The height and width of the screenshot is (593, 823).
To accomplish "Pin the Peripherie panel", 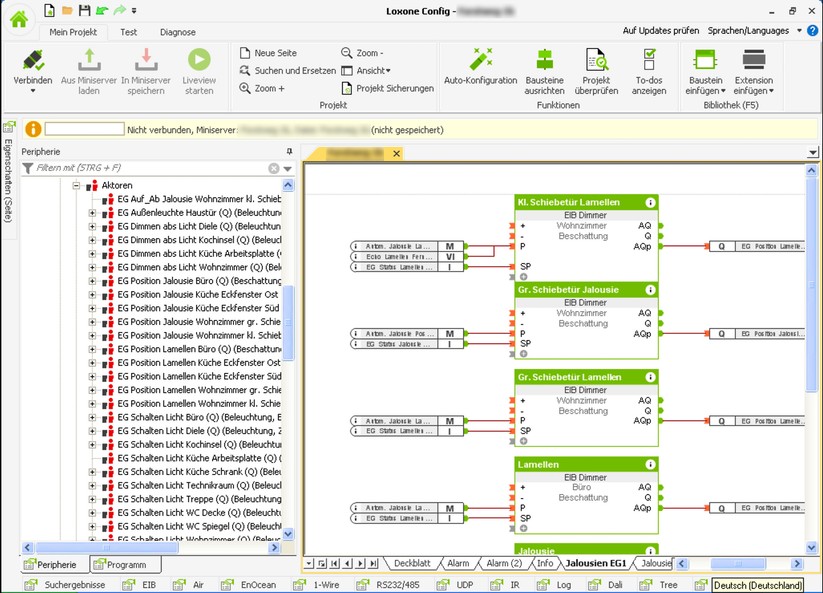I will [x=289, y=151].
